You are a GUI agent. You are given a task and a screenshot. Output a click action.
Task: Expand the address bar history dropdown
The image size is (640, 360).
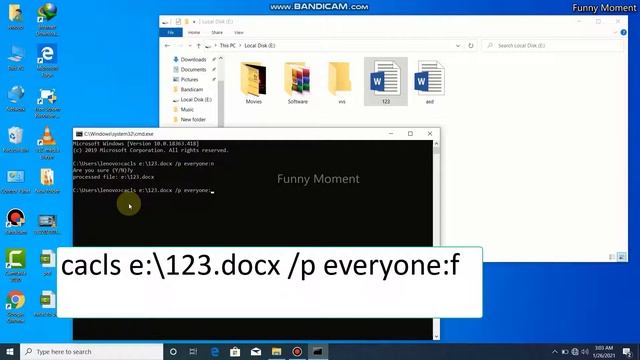pyautogui.click(x=458, y=46)
